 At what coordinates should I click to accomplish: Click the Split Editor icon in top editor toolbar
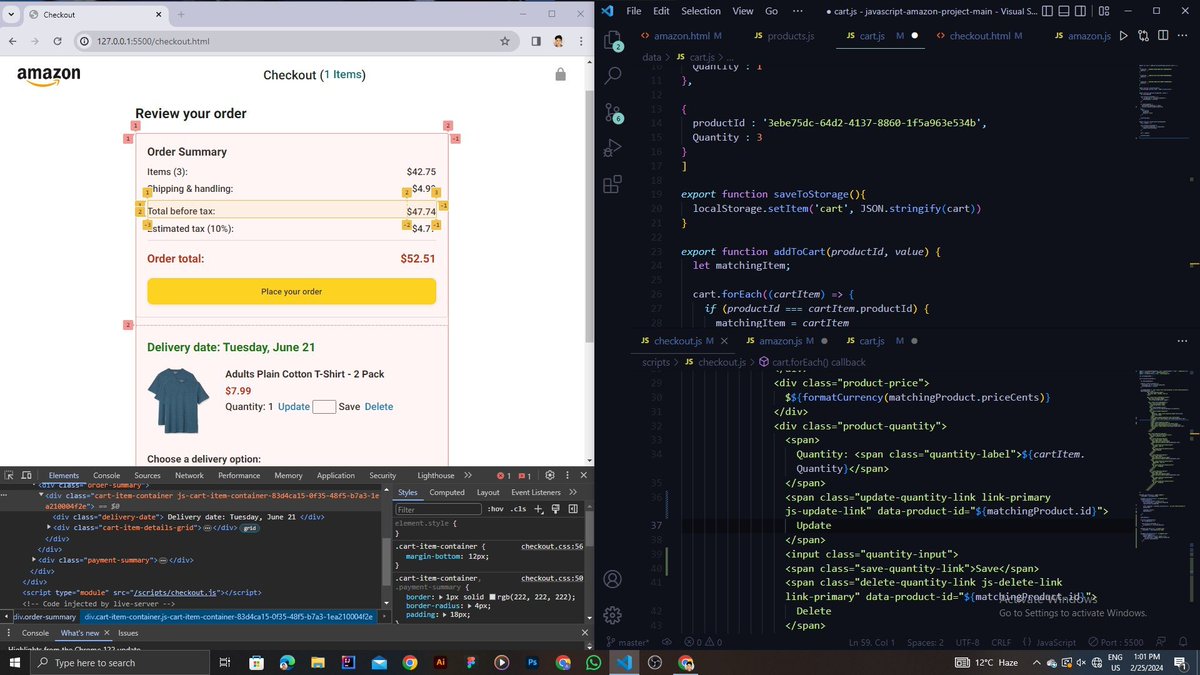coord(1165,36)
